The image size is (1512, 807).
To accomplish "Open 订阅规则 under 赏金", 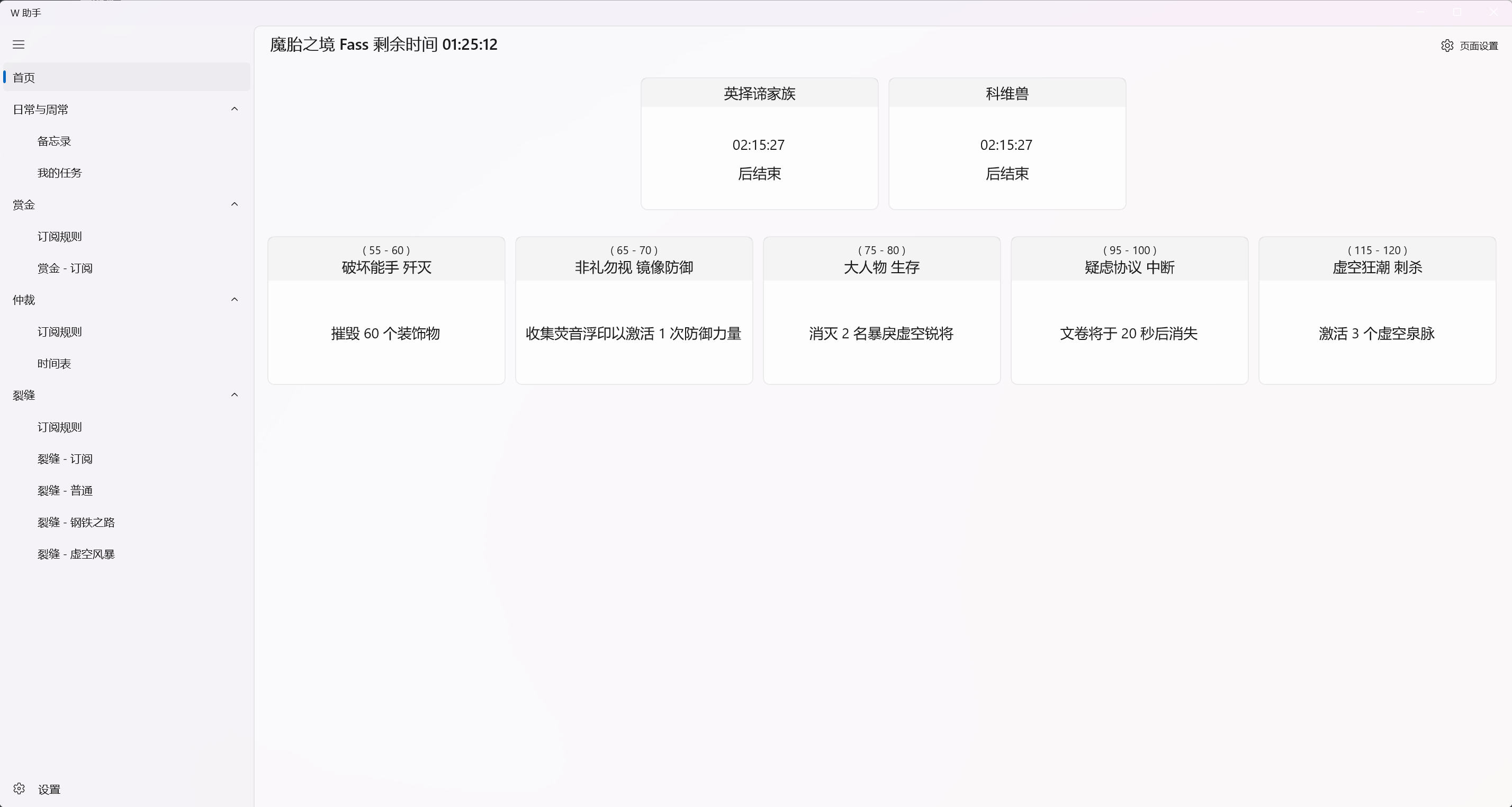I will click(59, 237).
